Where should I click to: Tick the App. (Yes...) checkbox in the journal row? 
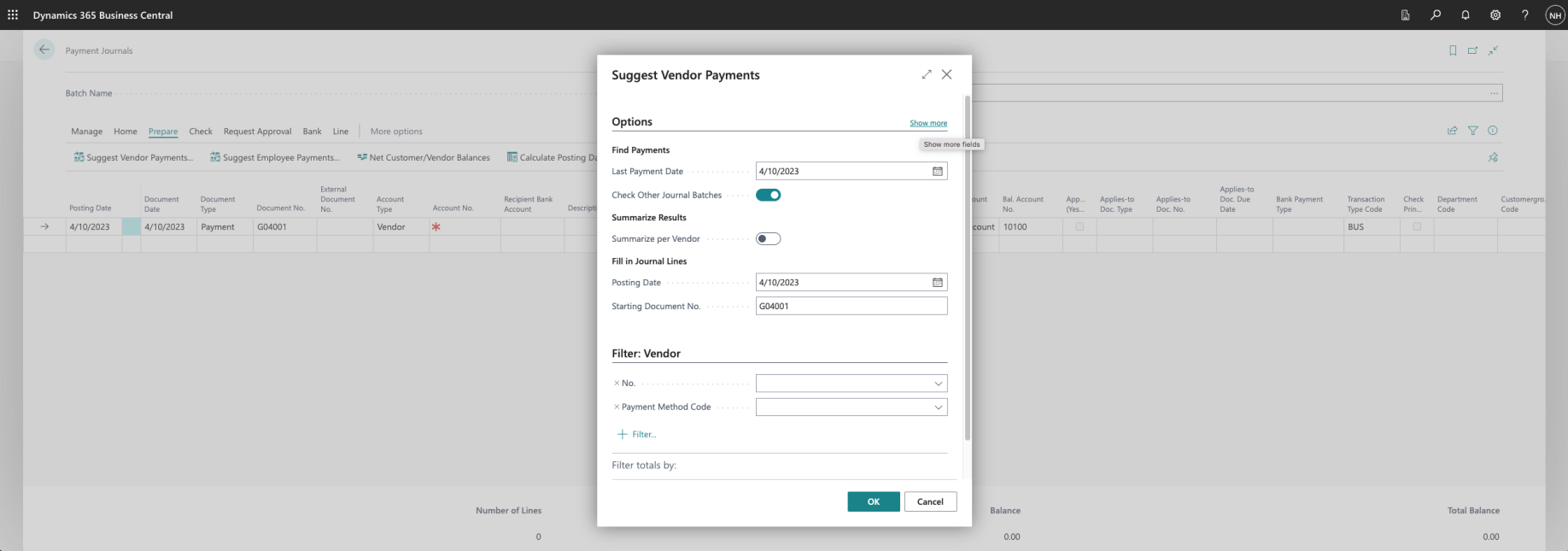coord(1079,226)
